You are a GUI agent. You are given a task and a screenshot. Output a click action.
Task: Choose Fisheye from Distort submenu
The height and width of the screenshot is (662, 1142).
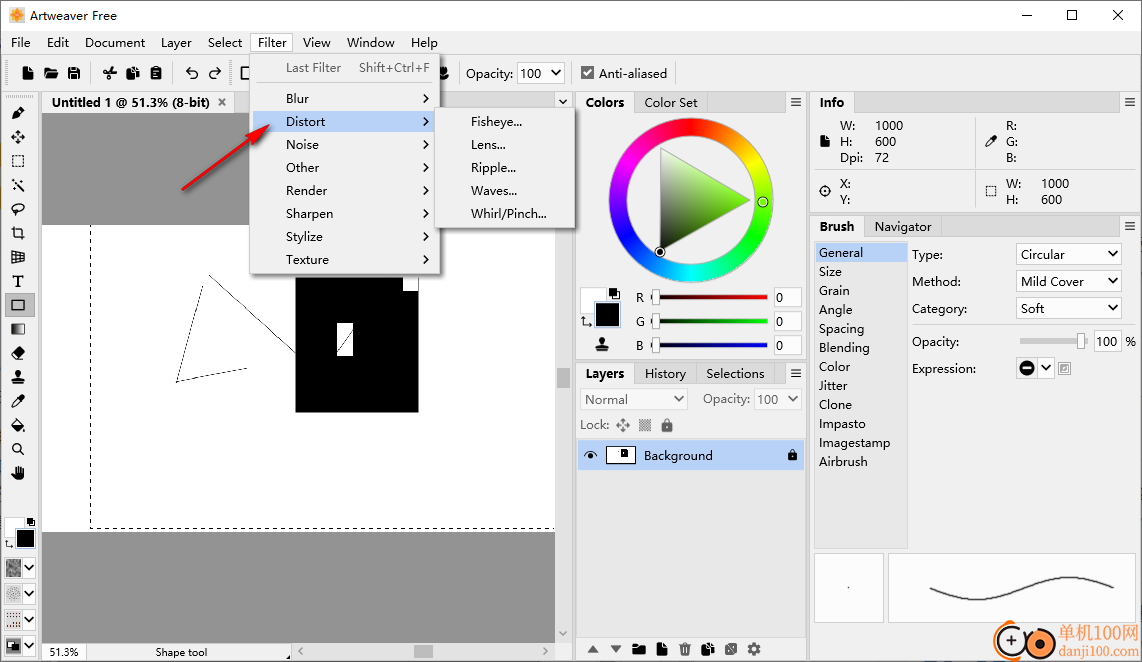(497, 122)
